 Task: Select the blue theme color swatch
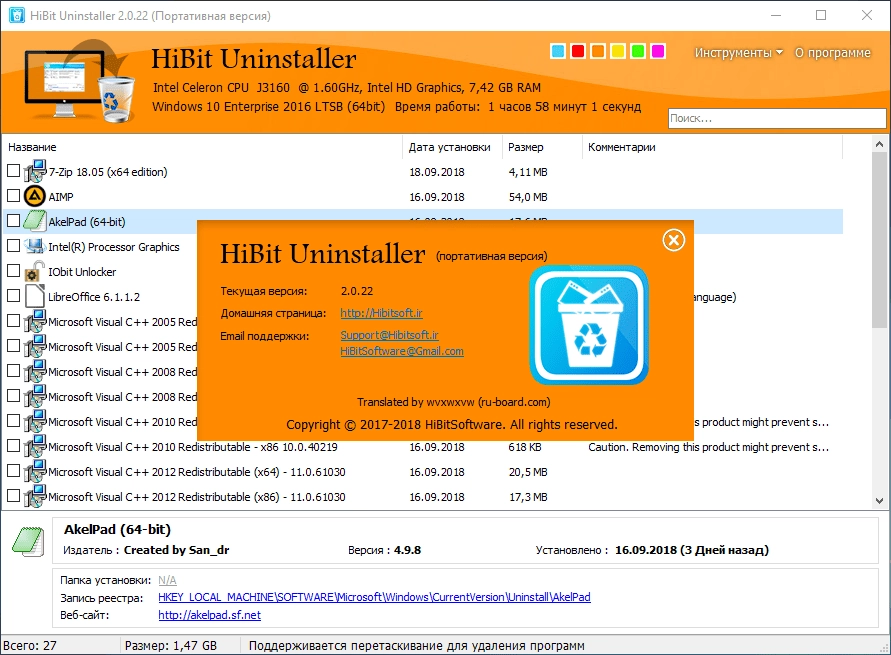tap(558, 51)
